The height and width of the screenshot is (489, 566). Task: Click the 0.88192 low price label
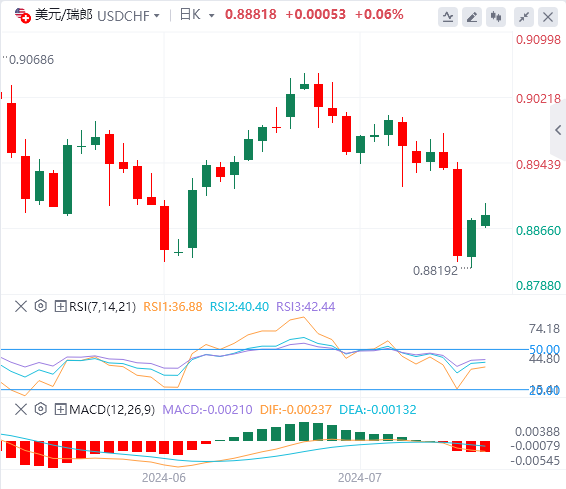[435, 271]
